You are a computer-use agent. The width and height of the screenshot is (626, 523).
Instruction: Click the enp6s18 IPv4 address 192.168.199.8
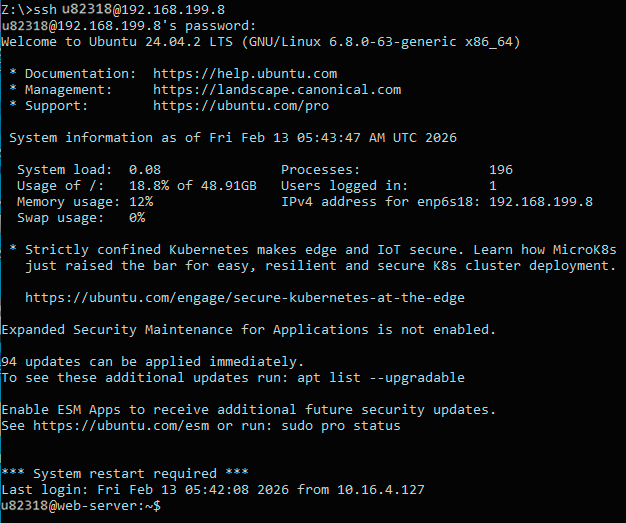pos(541,202)
